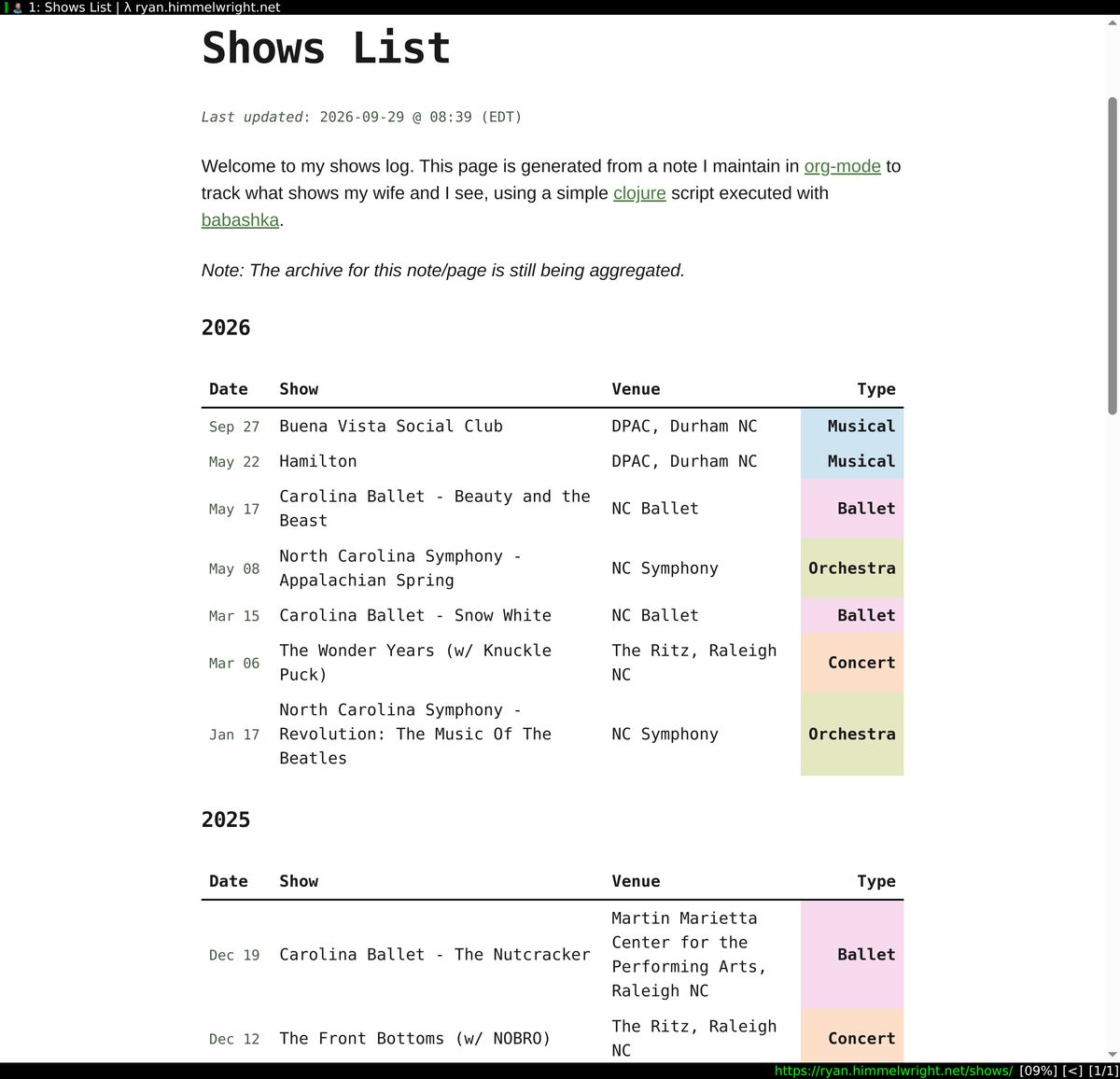The image size is (1120, 1079).
Task: Click the vertical scrollbar thumb
Action: pyautogui.click(x=1112, y=256)
